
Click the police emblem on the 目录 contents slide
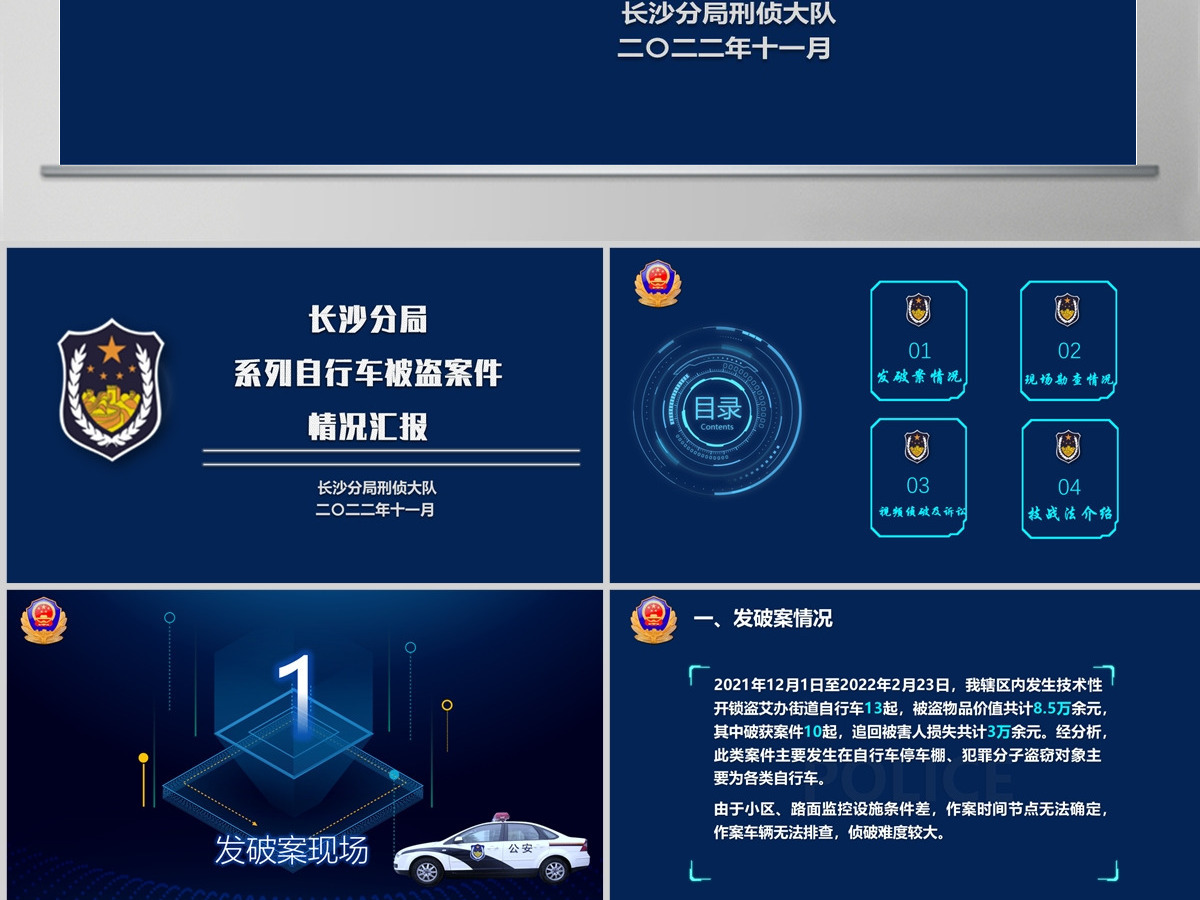pos(657,284)
